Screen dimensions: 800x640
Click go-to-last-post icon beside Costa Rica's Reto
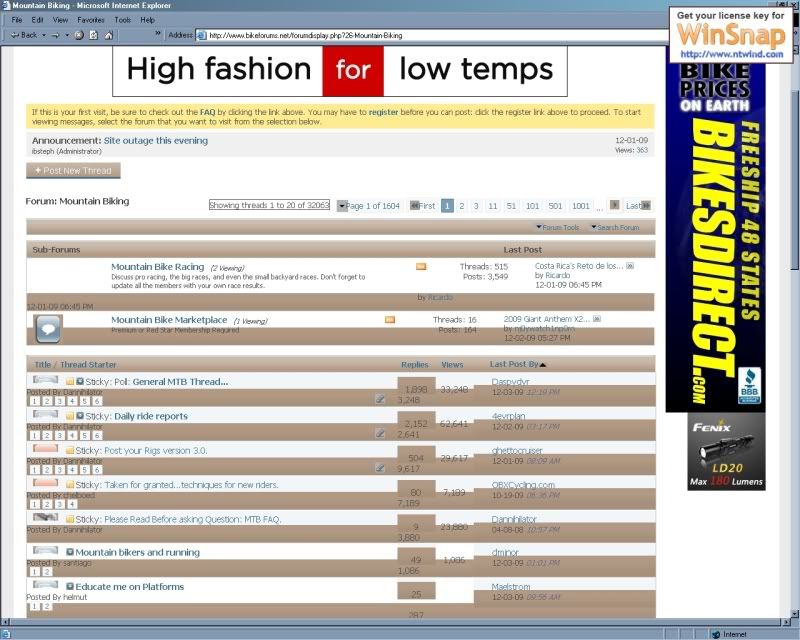[629, 266]
